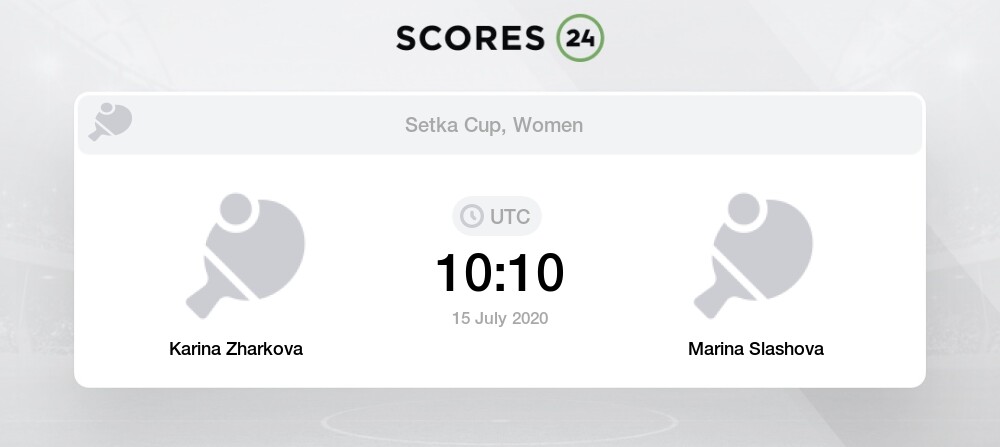Click the word Women in the tournament header
Image resolution: width=1000 pixels, height=447 pixels.
(x=548, y=125)
